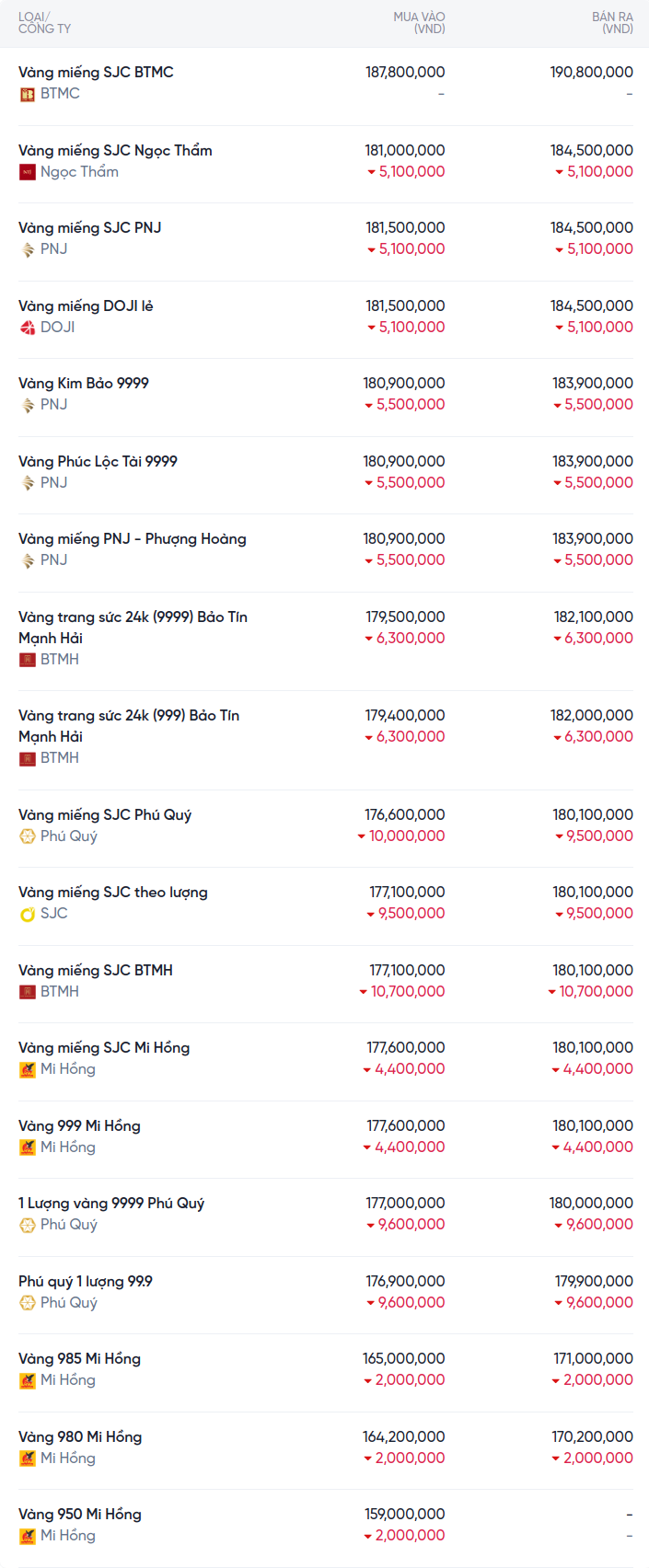Click the BTMC company logo icon

pos(28,94)
